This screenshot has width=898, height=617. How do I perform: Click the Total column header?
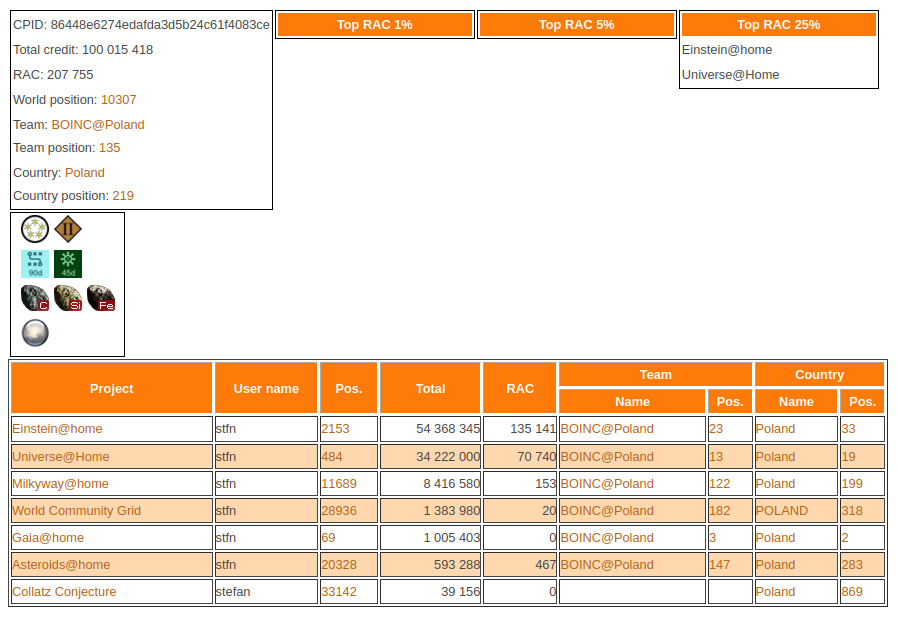[430, 388]
